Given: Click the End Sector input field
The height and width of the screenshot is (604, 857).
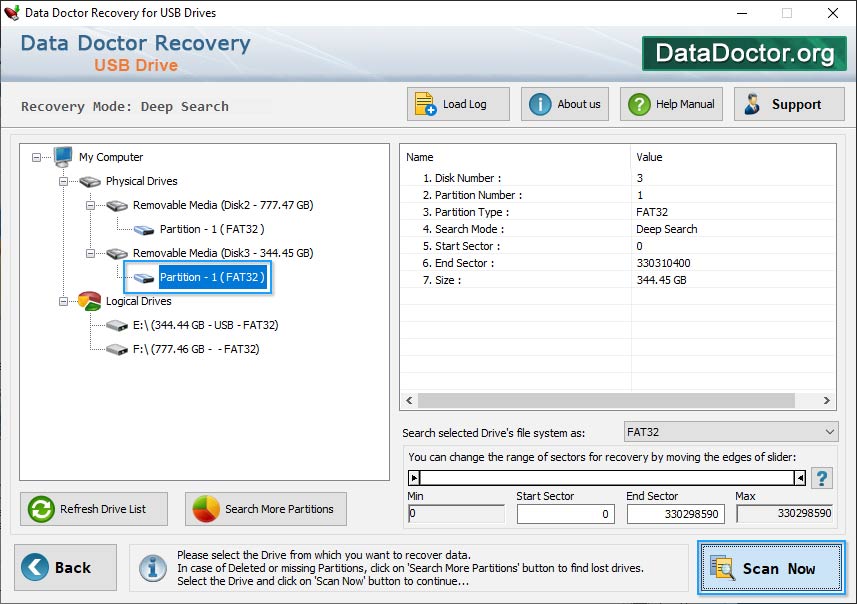Looking at the screenshot, I should 676,514.
